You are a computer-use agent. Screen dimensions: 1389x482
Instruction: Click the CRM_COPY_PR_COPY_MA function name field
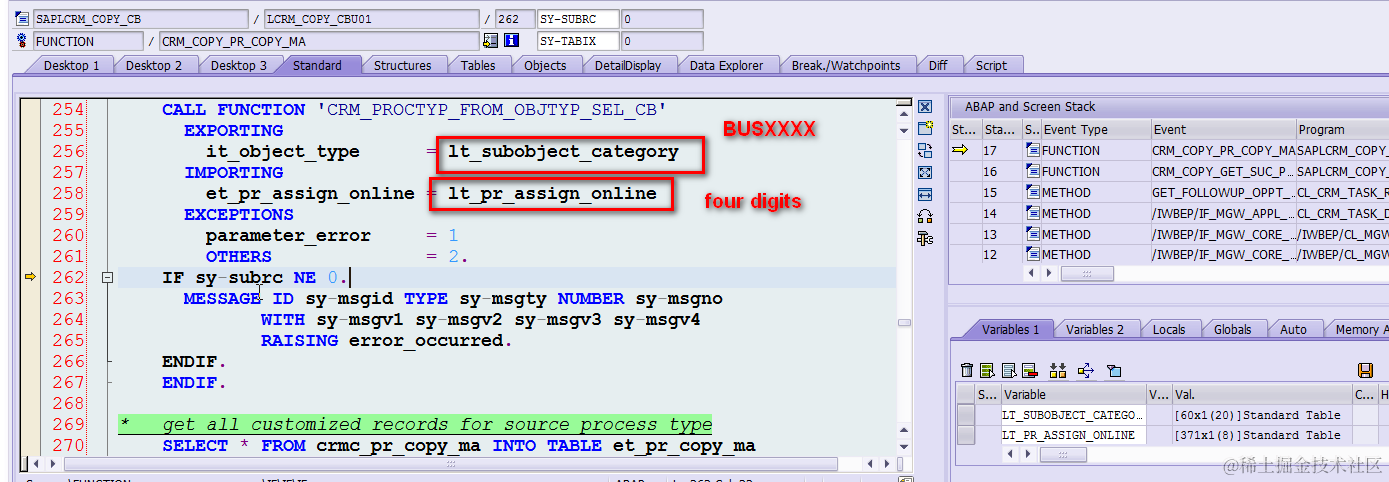coord(319,41)
